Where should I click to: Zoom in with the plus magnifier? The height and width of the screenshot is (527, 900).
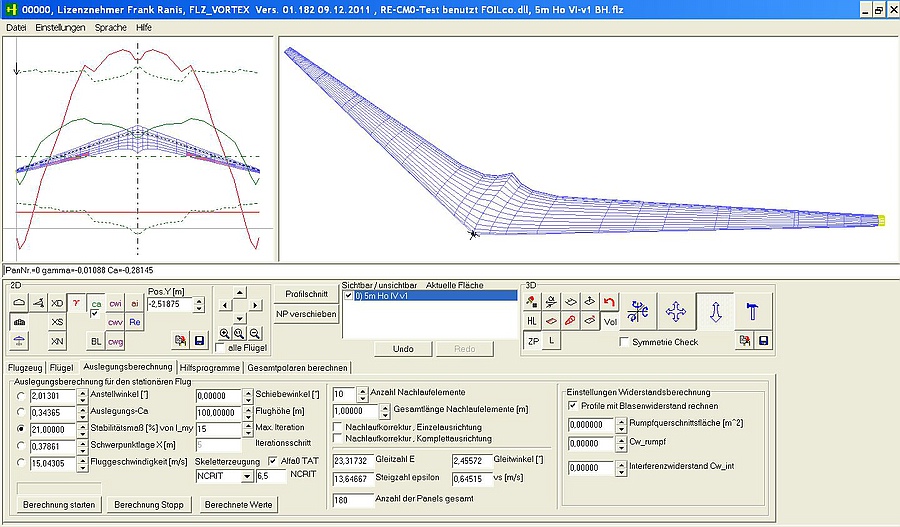point(224,333)
